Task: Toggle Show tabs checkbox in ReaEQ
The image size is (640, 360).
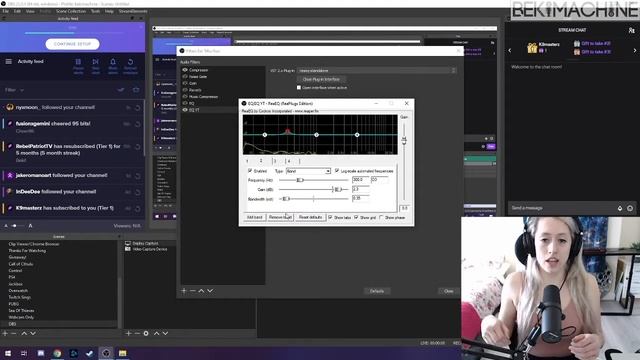Action: click(x=330, y=218)
